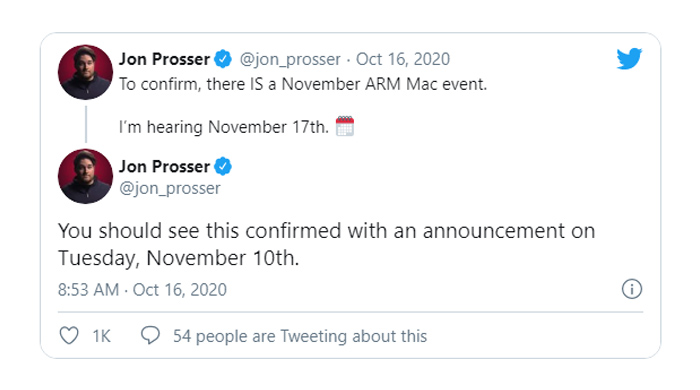Click the Jon Prosser name in the reply tweet
Image resolution: width=700 pixels, height=390 pixels.
pos(164,166)
